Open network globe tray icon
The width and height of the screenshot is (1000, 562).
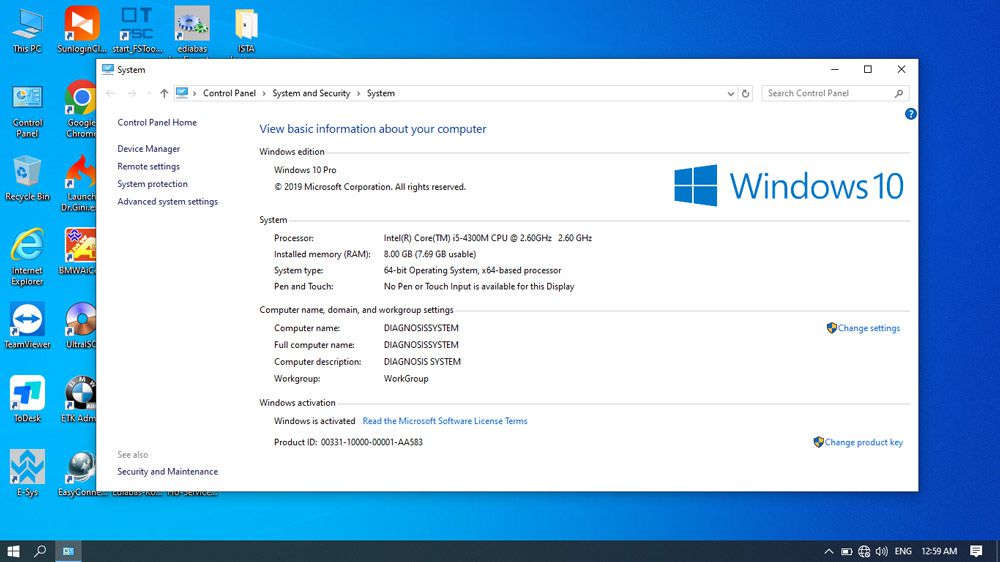point(864,551)
